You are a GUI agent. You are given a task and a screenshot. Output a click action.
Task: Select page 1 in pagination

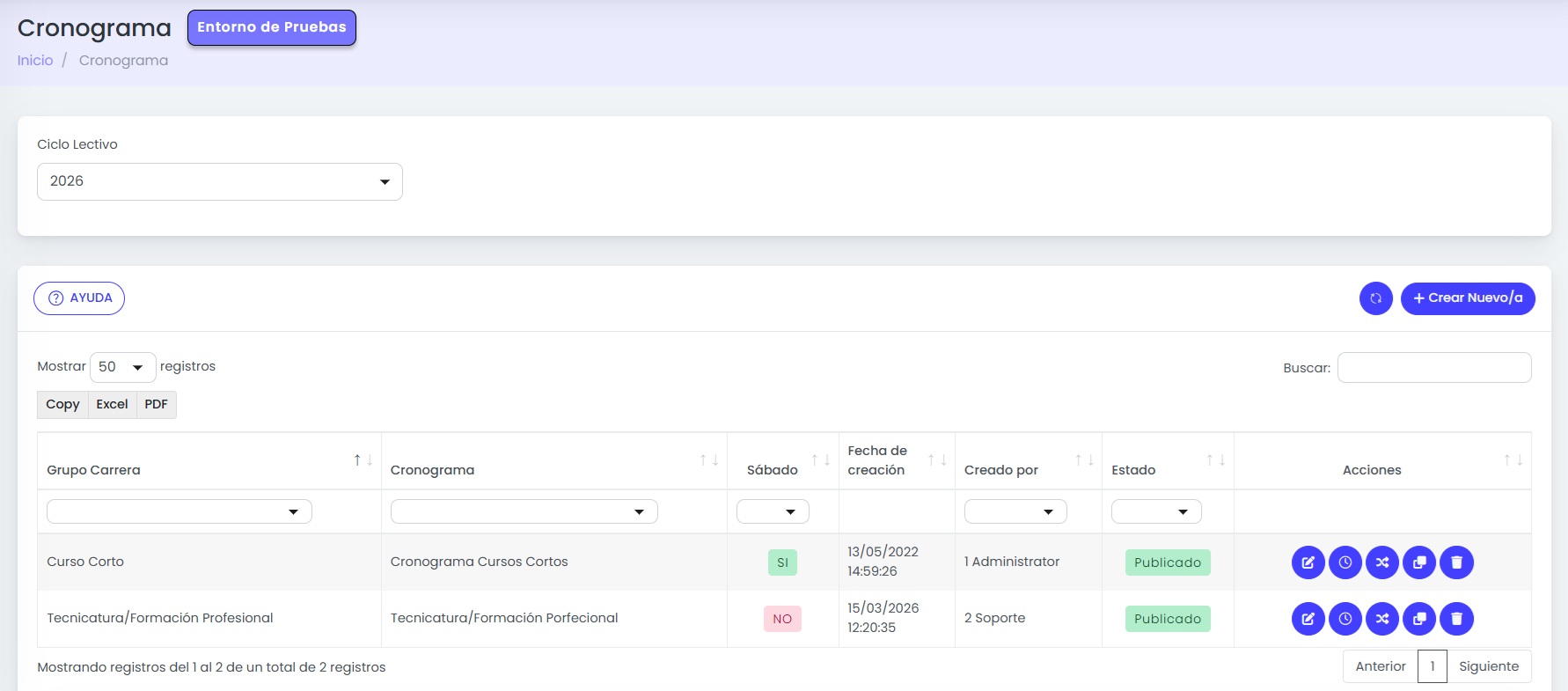[1432, 666]
